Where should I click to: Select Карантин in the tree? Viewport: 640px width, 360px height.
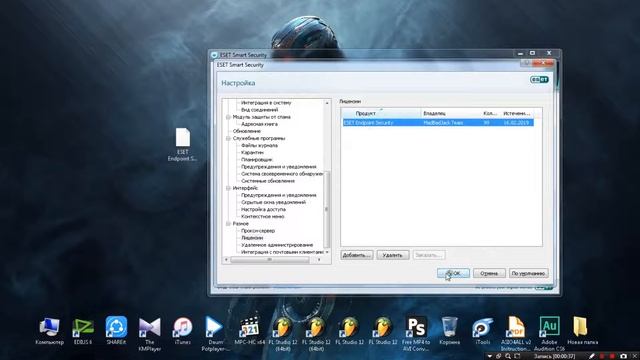point(252,153)
